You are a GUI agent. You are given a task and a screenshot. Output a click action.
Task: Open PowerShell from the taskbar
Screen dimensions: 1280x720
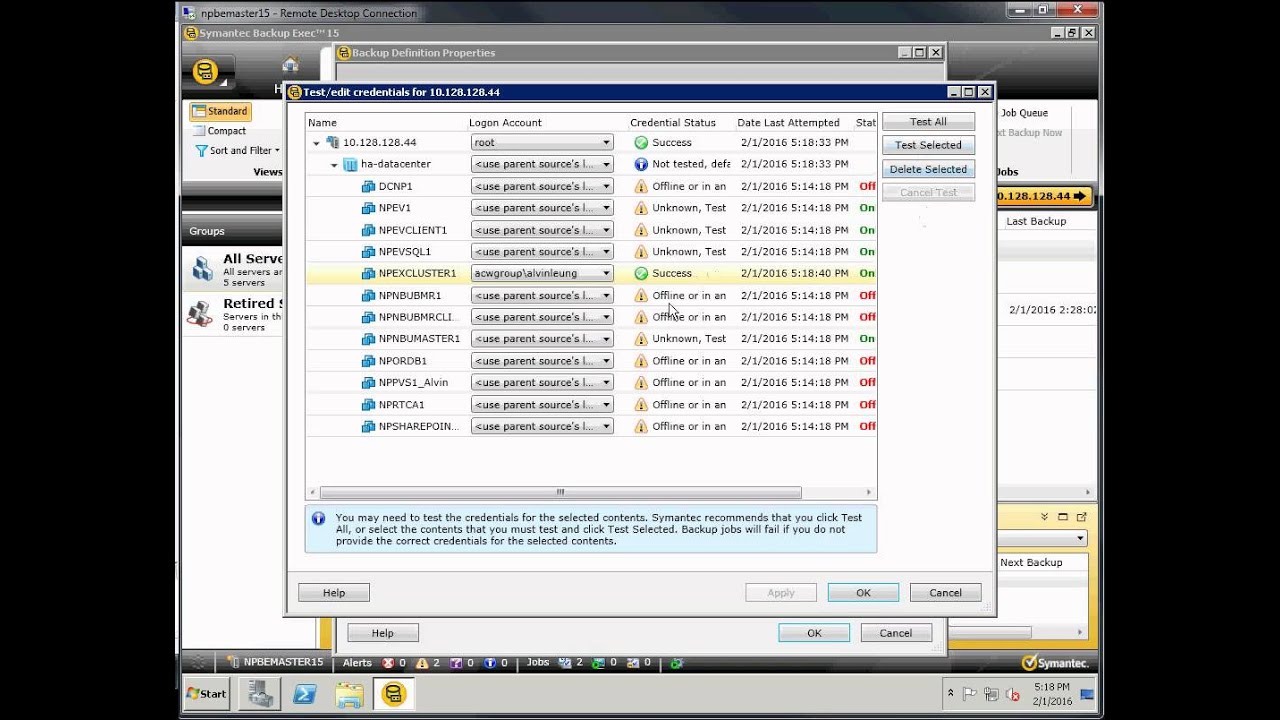pyautogui.click(x=305, y=694)
